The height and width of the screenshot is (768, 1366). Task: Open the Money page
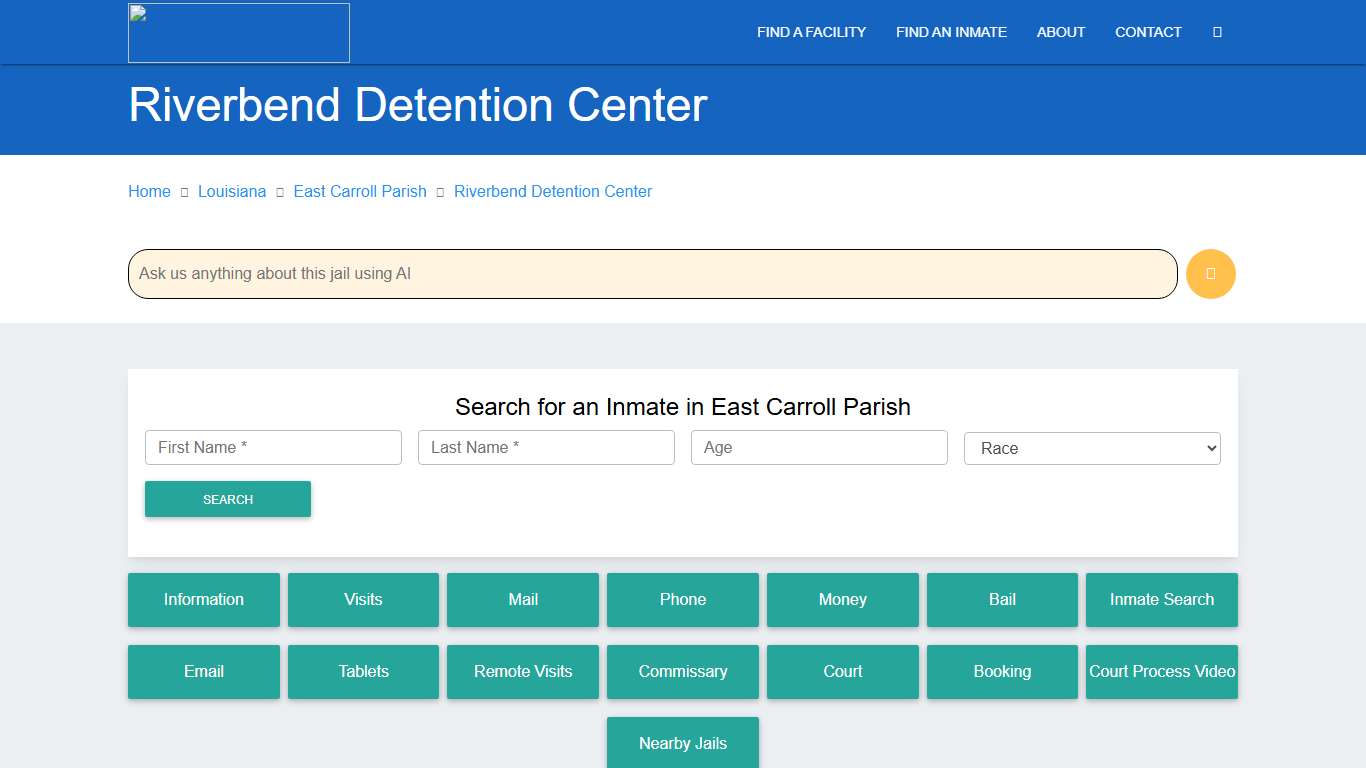click(842, 599)
